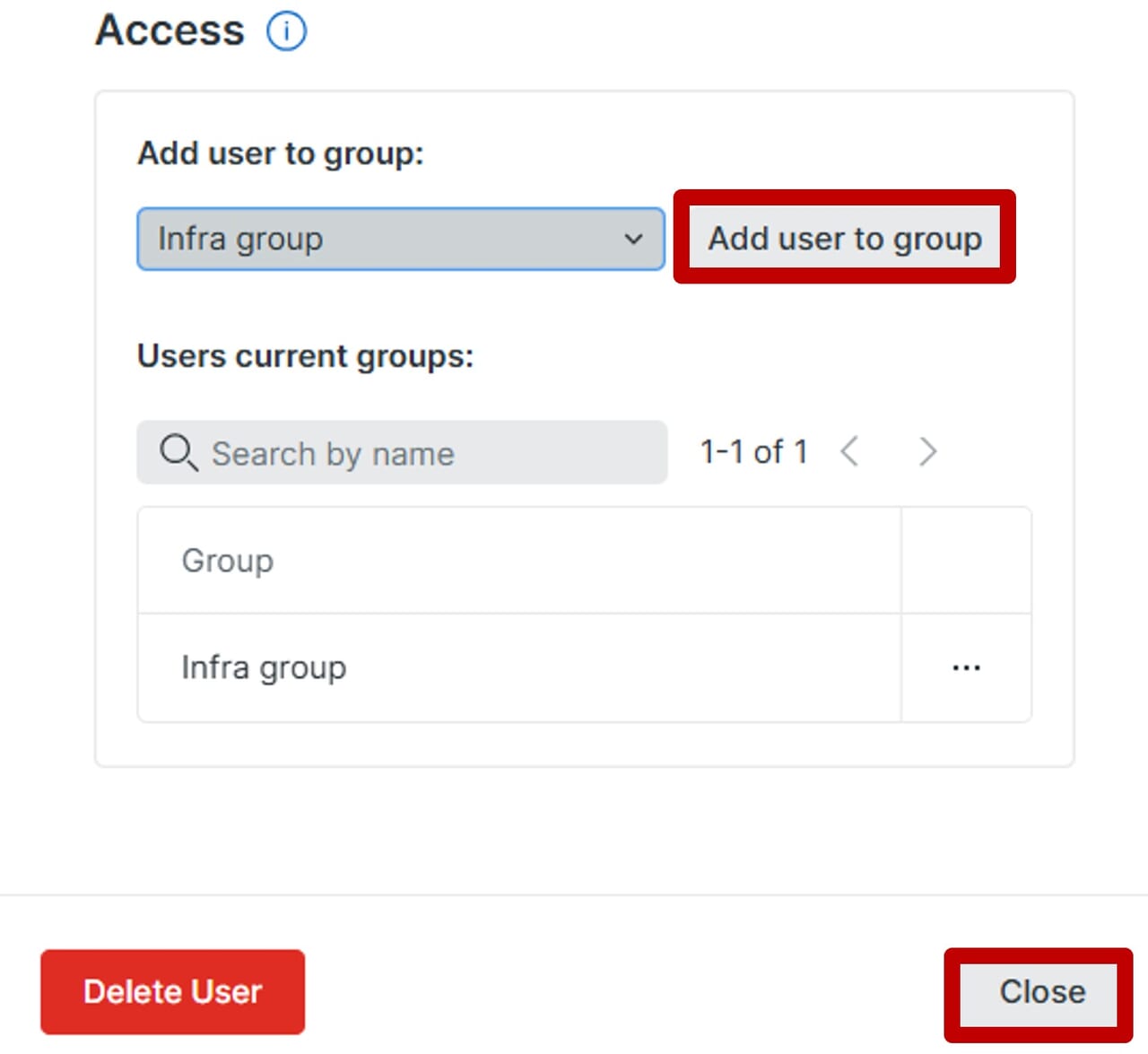This screenshot has height=1054, width=1148.
Task: Focus the Search by name field
Action: tap(422, 453)
